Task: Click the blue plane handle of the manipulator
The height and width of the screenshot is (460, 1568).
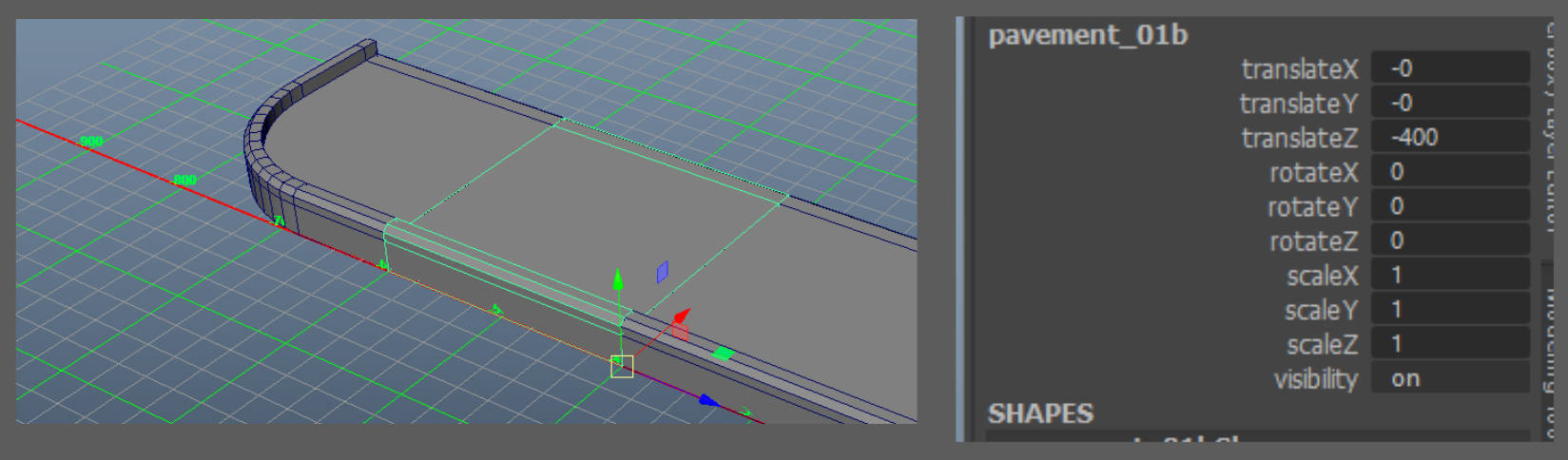Action: coord(663,272)
